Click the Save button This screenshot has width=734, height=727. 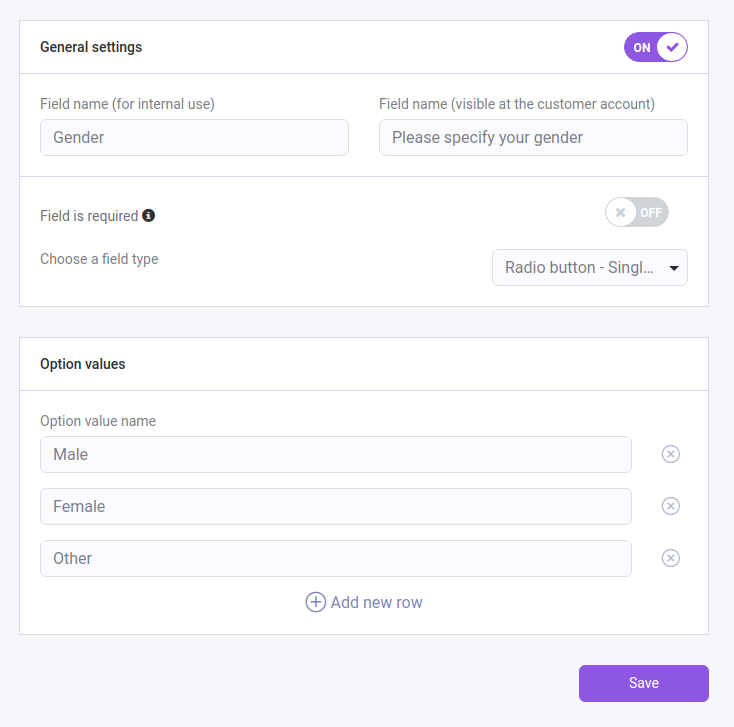point(644,683)
